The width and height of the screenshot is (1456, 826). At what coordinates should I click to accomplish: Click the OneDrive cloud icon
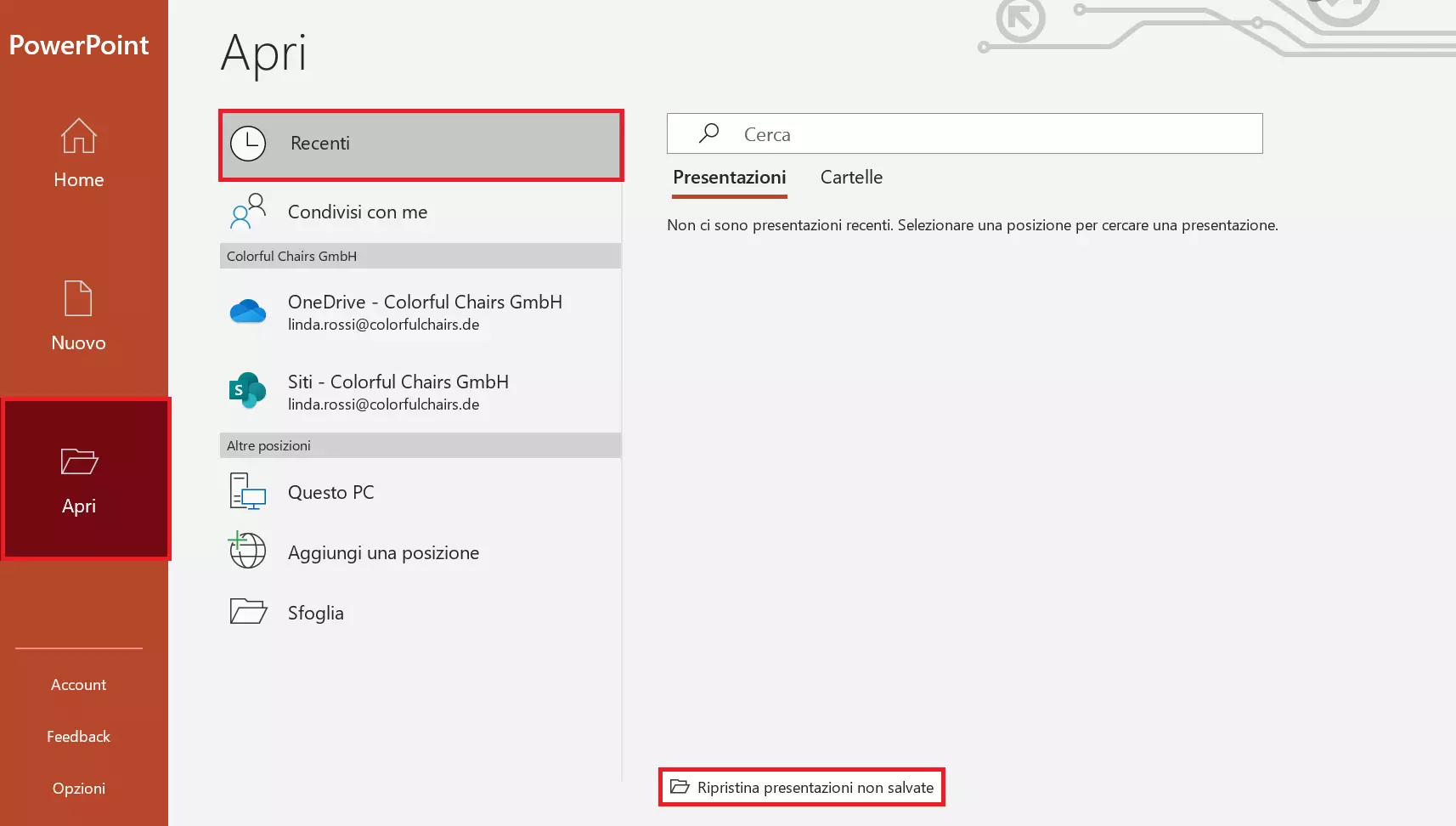[x=248, y=312]
